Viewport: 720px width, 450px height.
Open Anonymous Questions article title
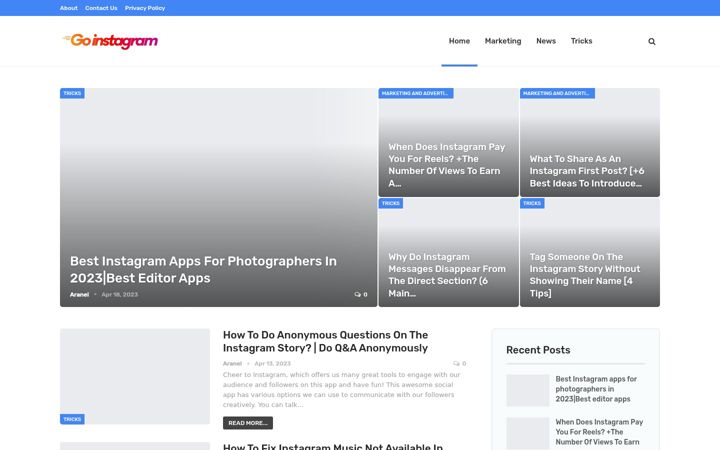click(325, 341)
